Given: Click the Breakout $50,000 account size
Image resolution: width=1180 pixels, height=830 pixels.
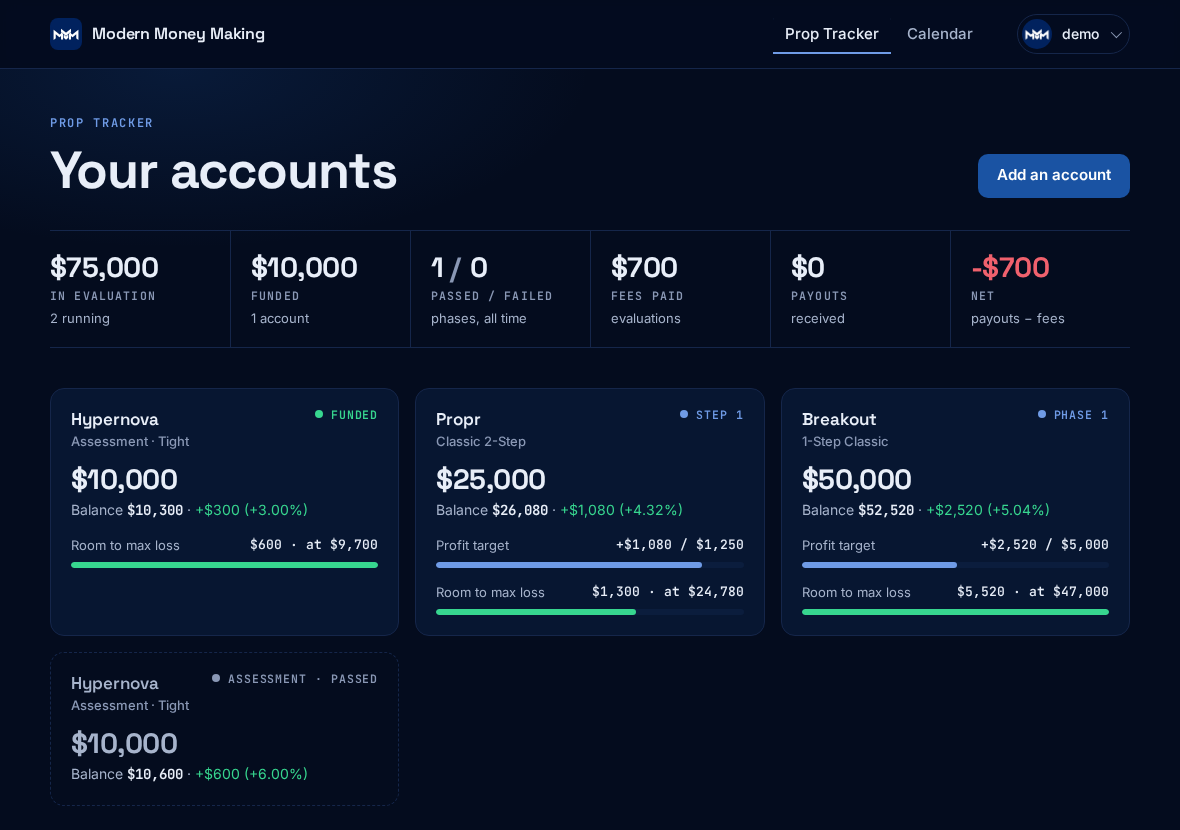Looking at the screenshot, I should [856, 479].
